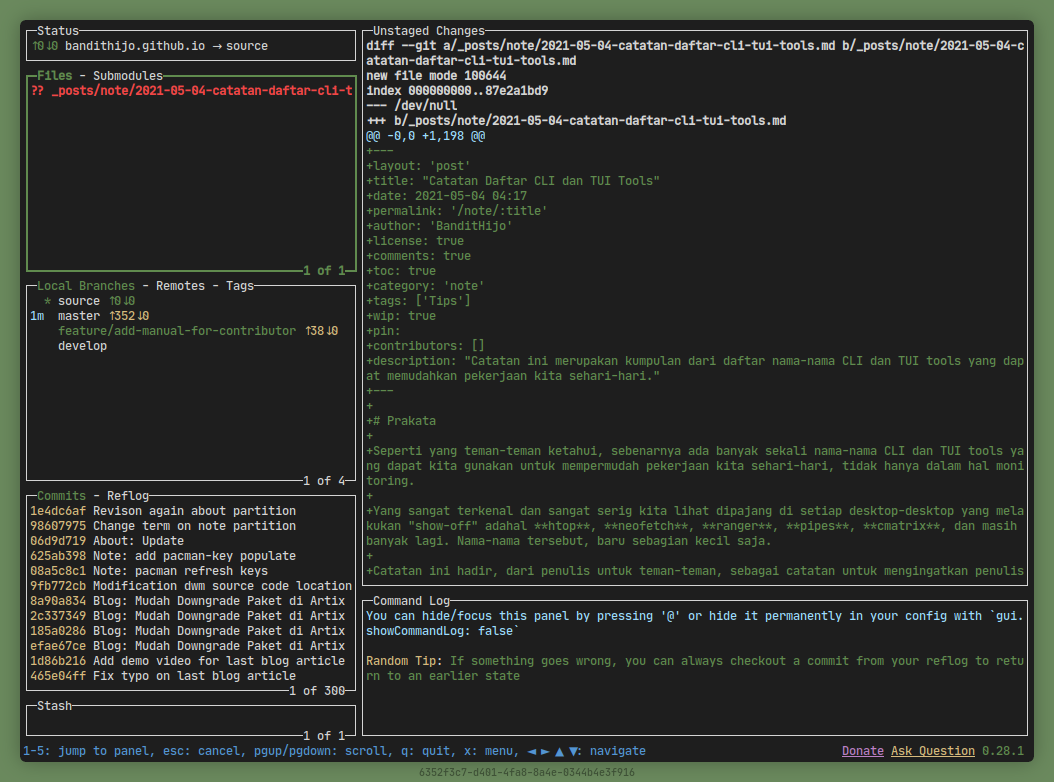Switch to the Submodules tab
This screenshot has height=782, width=1054.
pos(128,76)
